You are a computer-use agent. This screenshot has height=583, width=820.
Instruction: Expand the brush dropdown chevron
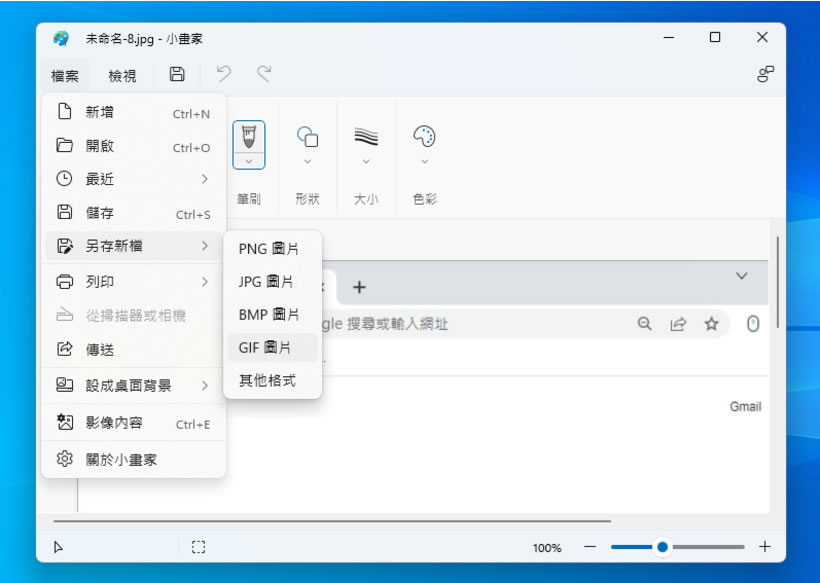[x=249, y=161]
